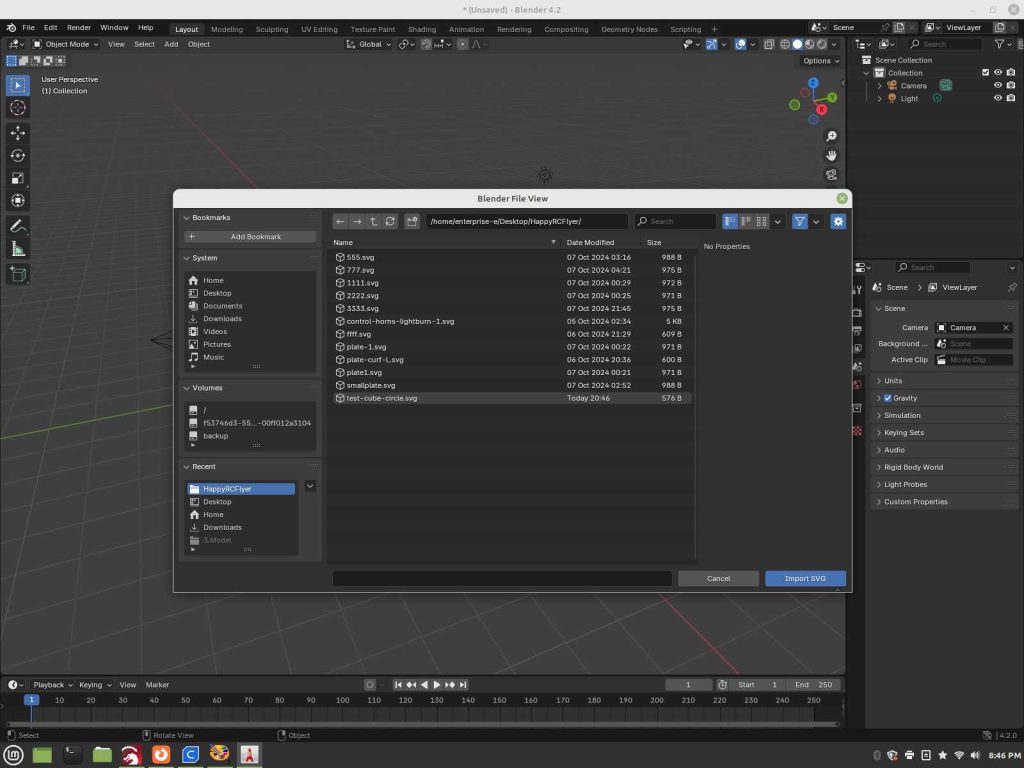Open the Object Mode dropdown
The image size is (1024, 768).
pos(65,44)
